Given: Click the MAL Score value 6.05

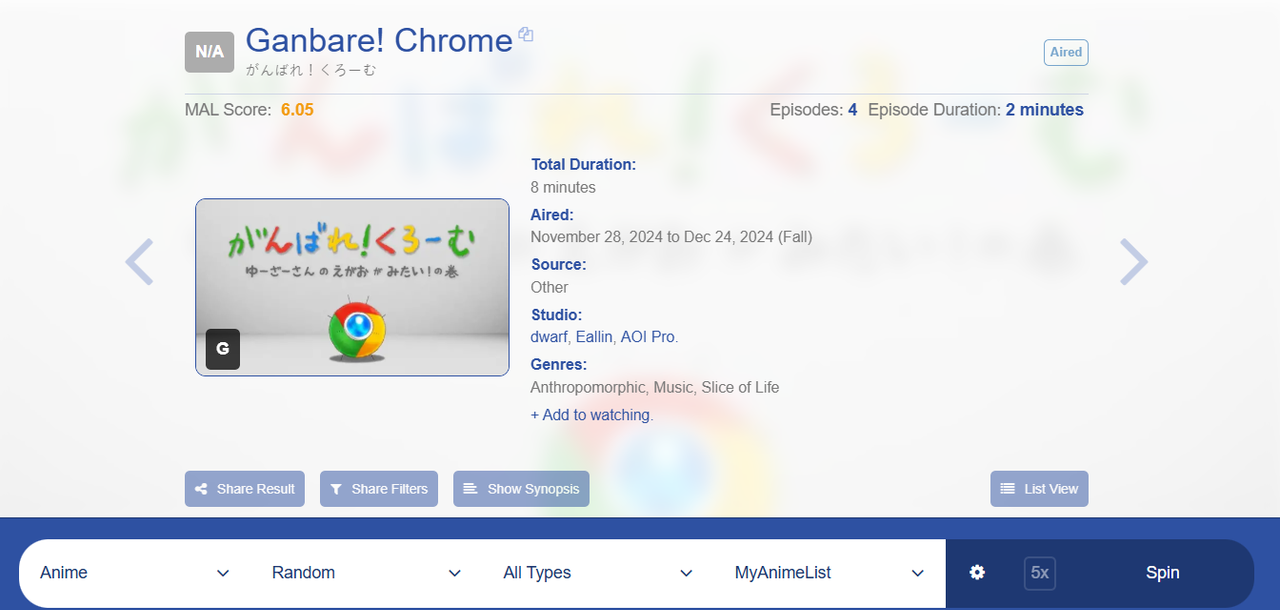Looking at the screenshot, I should pos(297,110).
